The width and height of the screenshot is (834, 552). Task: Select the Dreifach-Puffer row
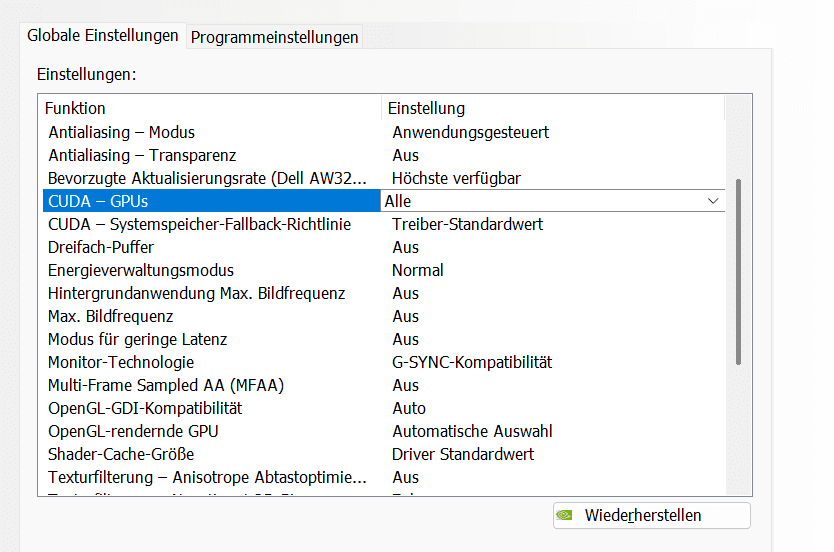point(383,247)
